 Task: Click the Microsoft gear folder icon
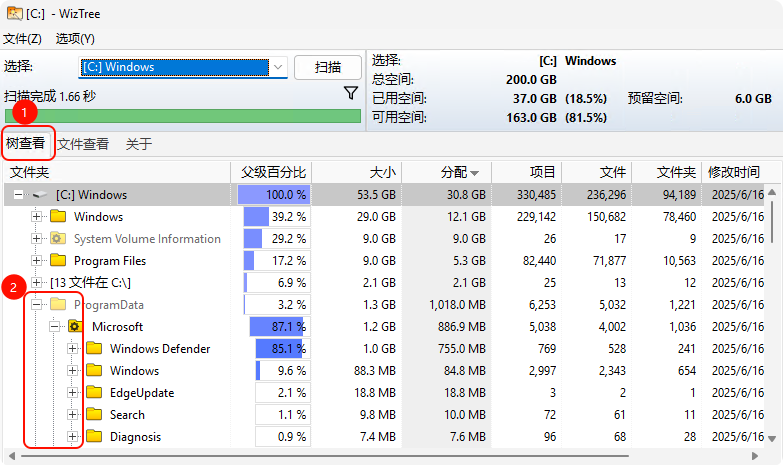75,327
